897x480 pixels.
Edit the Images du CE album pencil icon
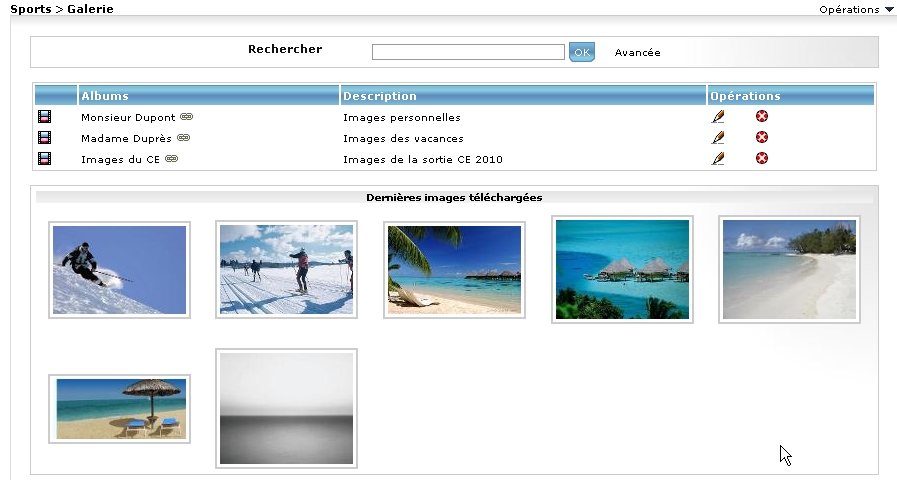[x=718, y=158]
